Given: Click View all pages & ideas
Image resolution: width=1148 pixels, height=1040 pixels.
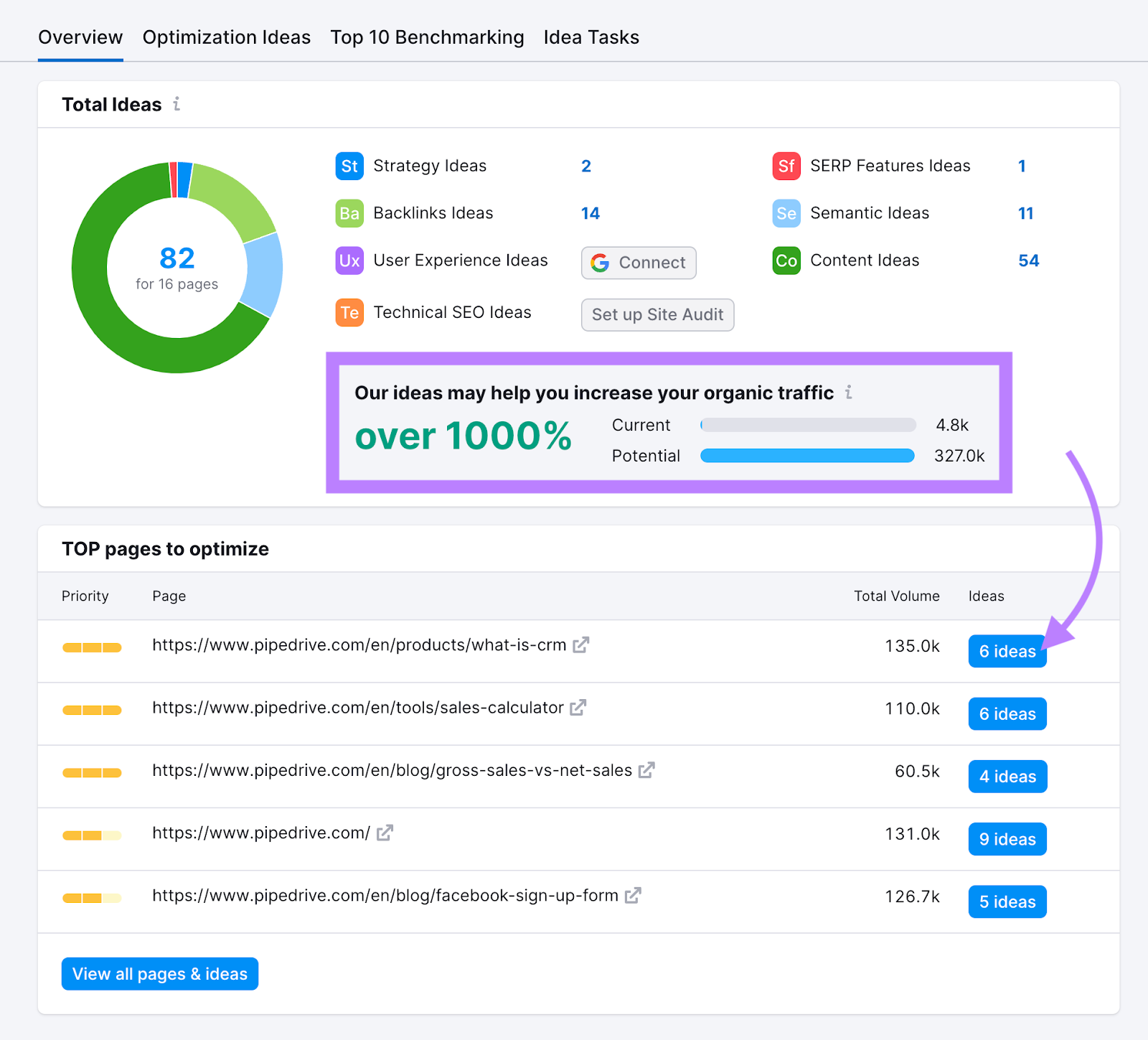Looking at the screenshot, I should [159, 974].
